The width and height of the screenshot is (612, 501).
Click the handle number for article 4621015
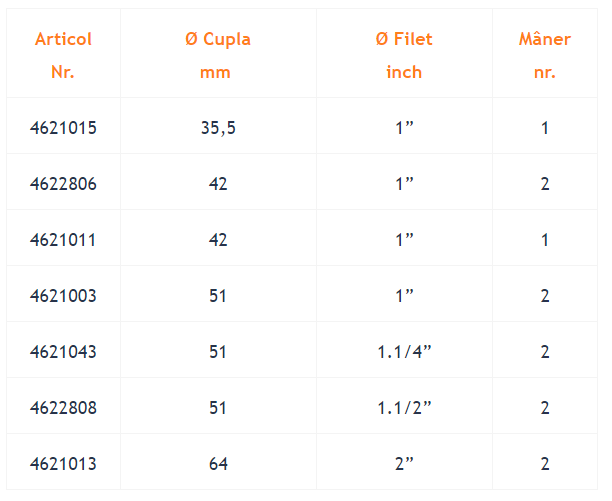point(545,128)
